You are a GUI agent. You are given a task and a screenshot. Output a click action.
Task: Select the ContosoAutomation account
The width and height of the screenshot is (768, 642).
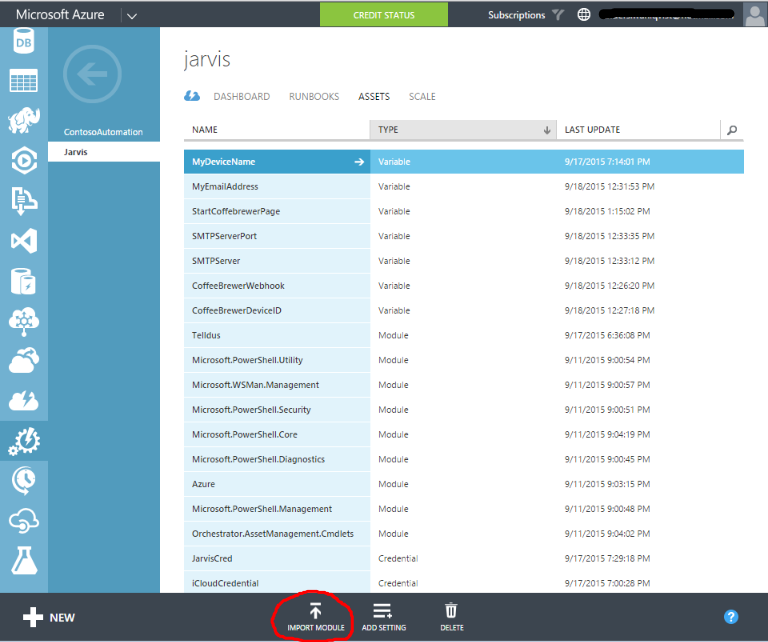pyautogui.click(x=103, y=132)
